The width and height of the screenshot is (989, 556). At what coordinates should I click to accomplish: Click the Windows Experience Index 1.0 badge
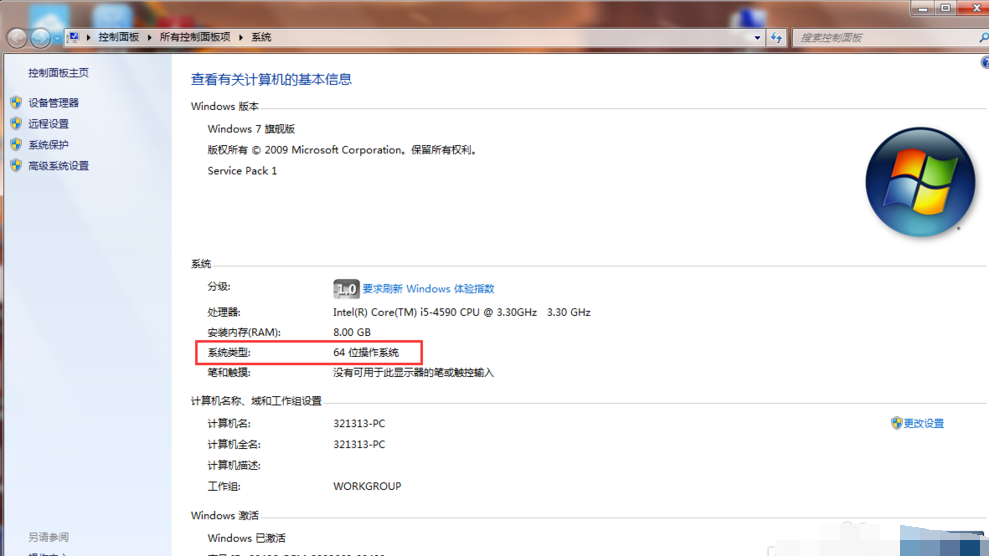tap(345, 289)
